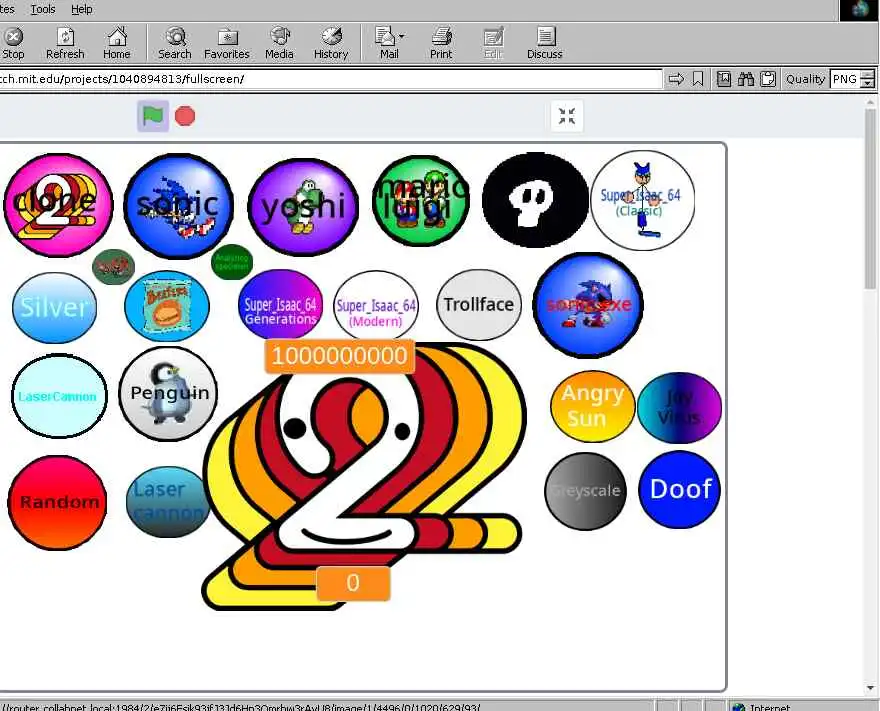Click the scrollbar down arrow

pos(870,688)
